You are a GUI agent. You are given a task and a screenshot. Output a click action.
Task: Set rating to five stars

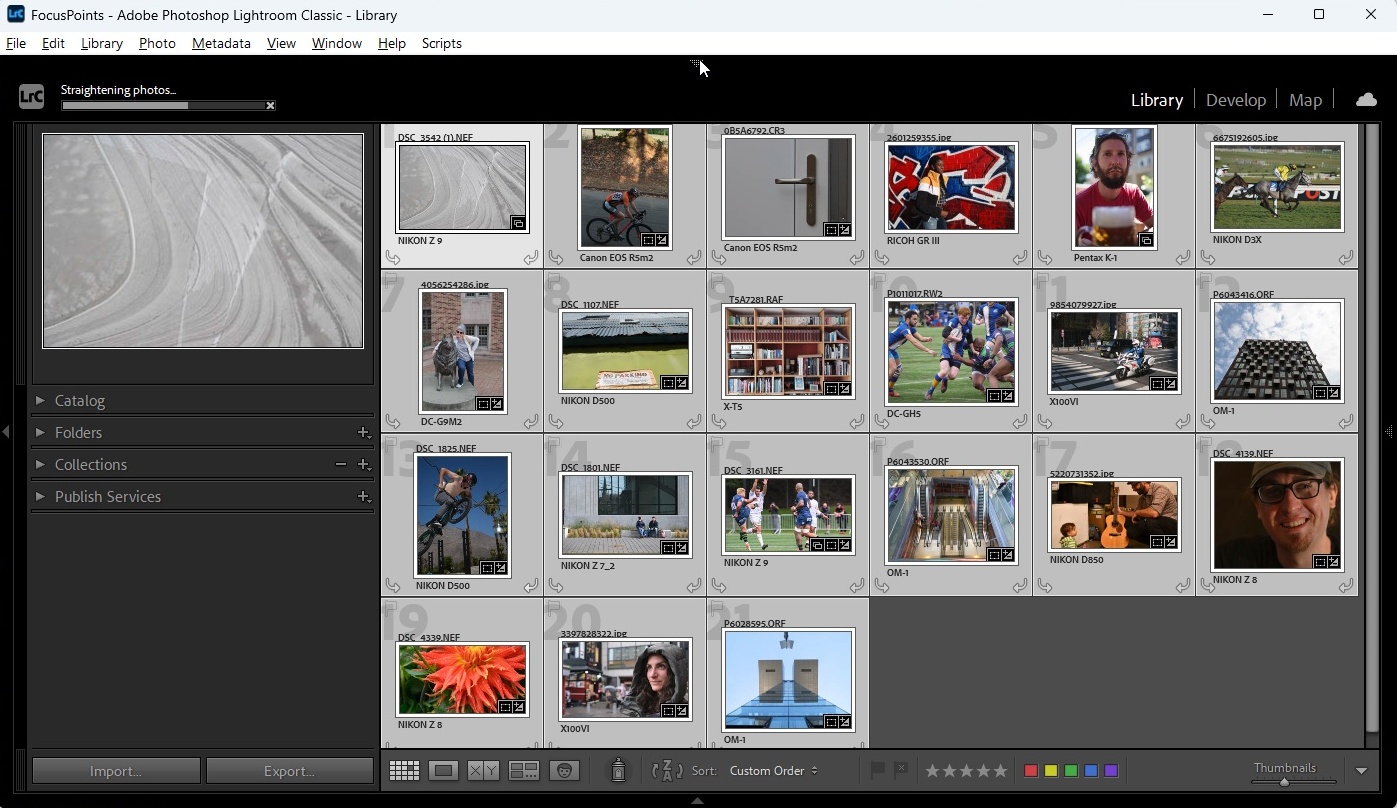pos(1000,770)
